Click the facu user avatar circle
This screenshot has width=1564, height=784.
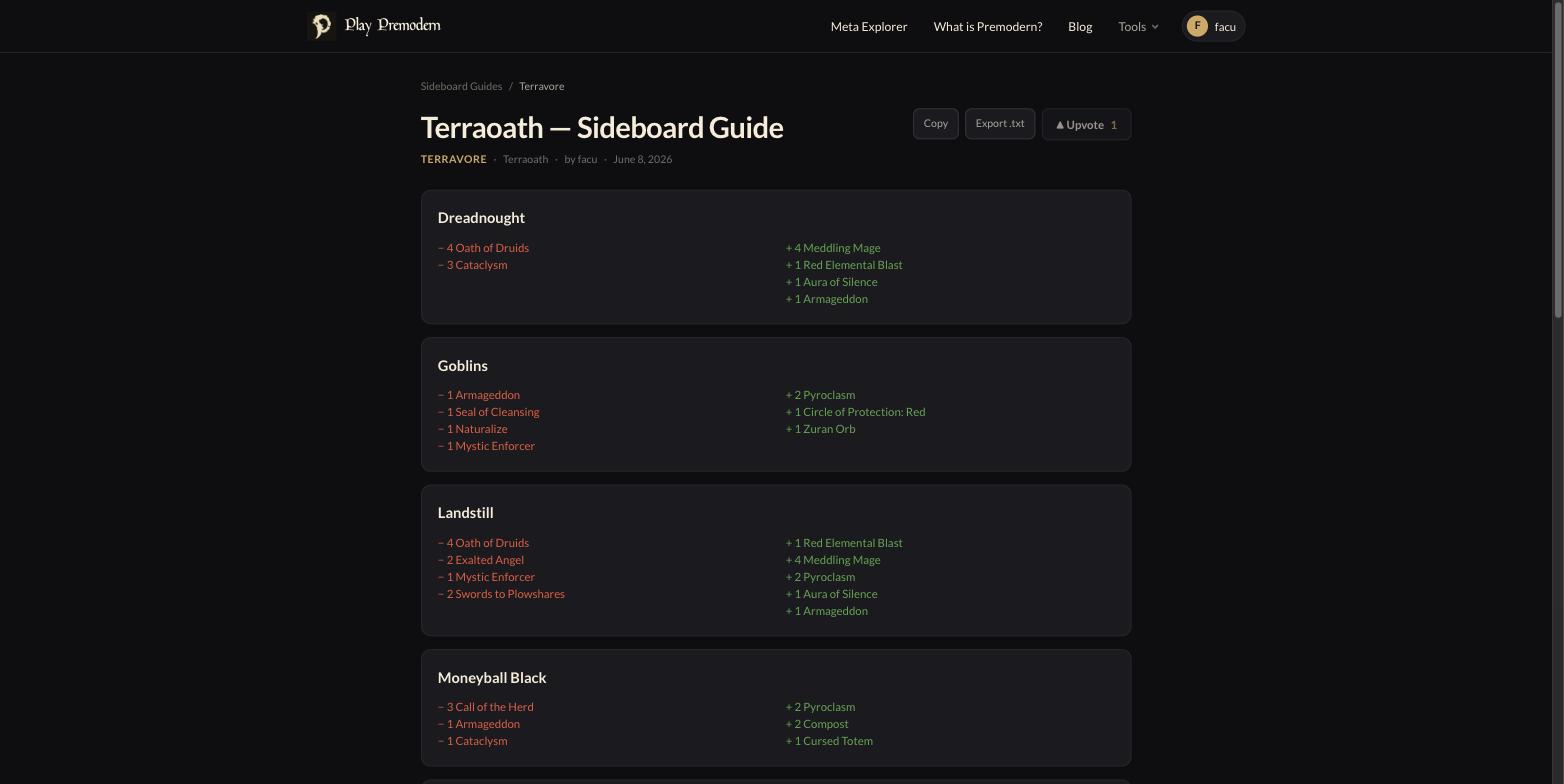click(x=1197, y=27)
